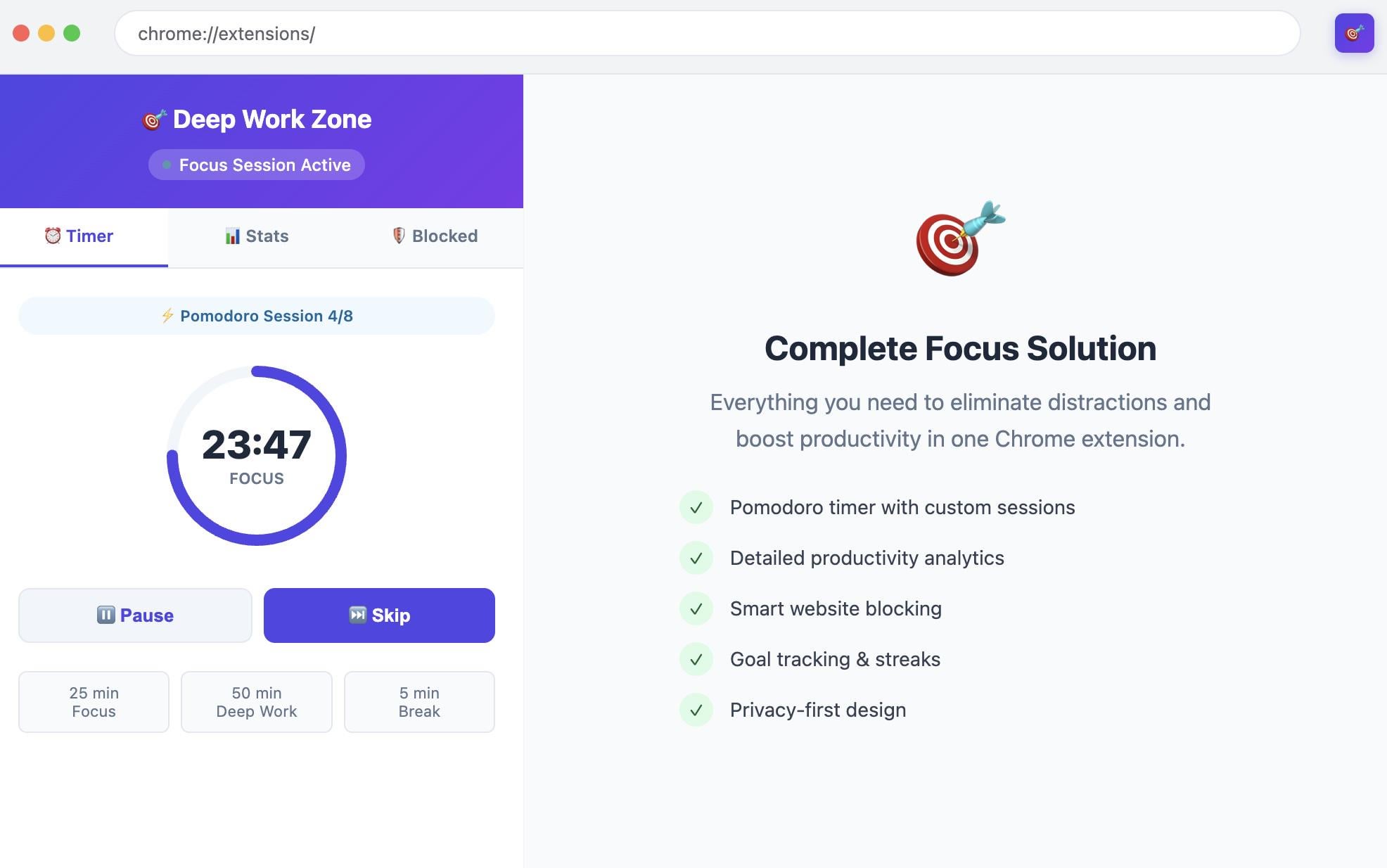Image resolution: width=1387 pixels, height=868 pixels.
Task: Pick the 5 min Break preset
Action: coord(419,702)
